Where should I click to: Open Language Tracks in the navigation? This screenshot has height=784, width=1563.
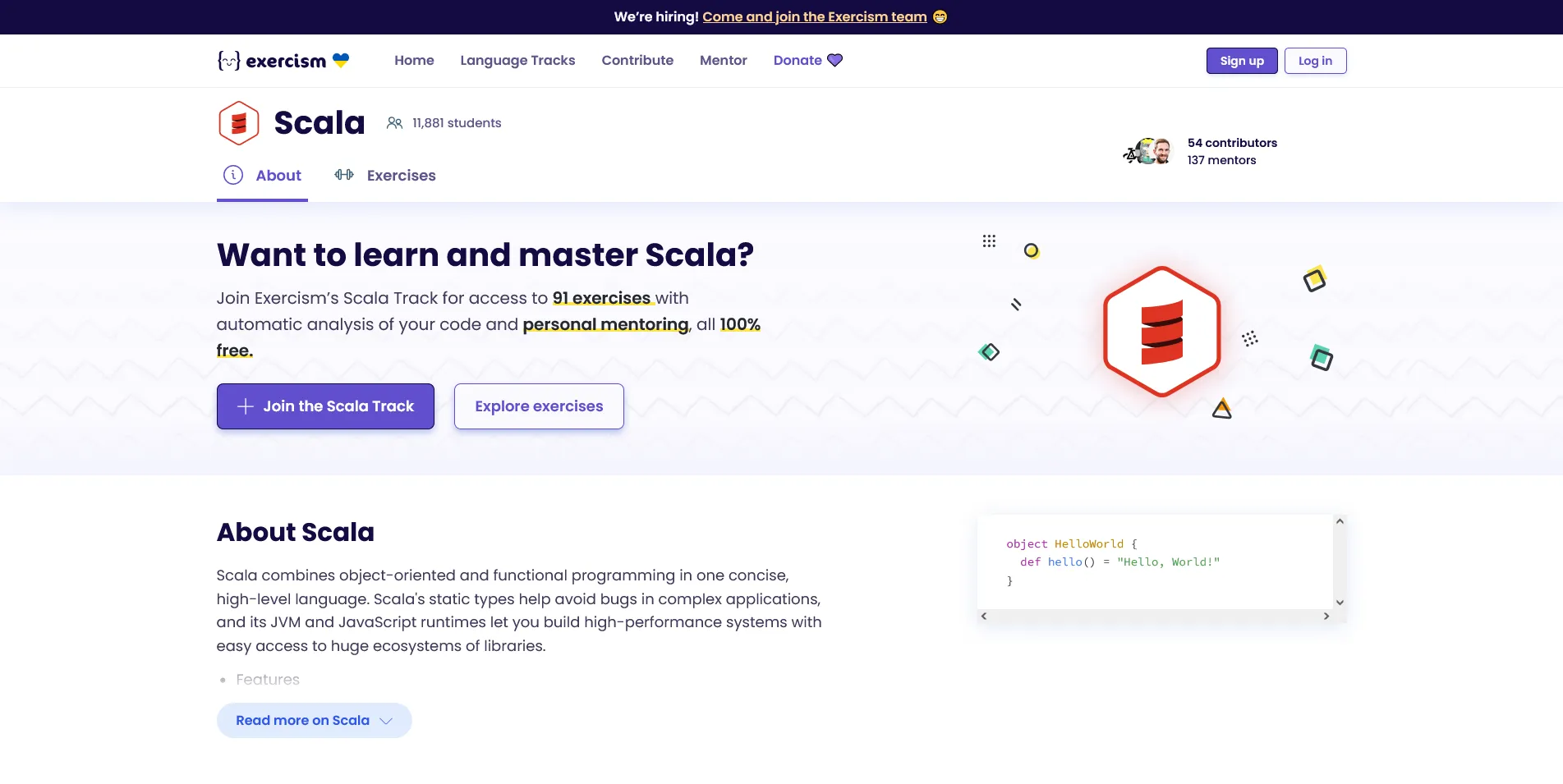coord(517,60)
